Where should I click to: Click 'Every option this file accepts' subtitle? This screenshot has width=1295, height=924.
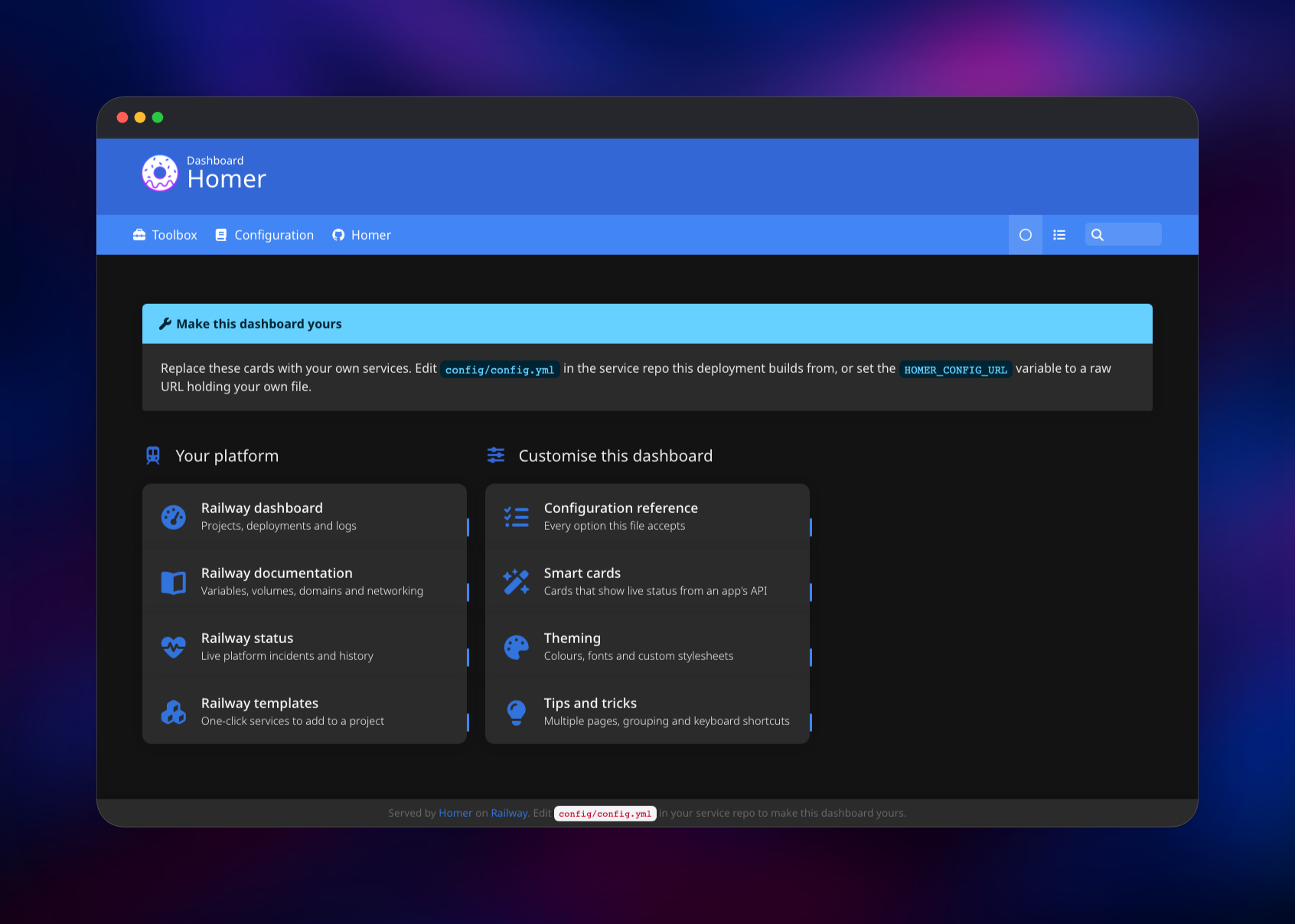pos(615,526)
